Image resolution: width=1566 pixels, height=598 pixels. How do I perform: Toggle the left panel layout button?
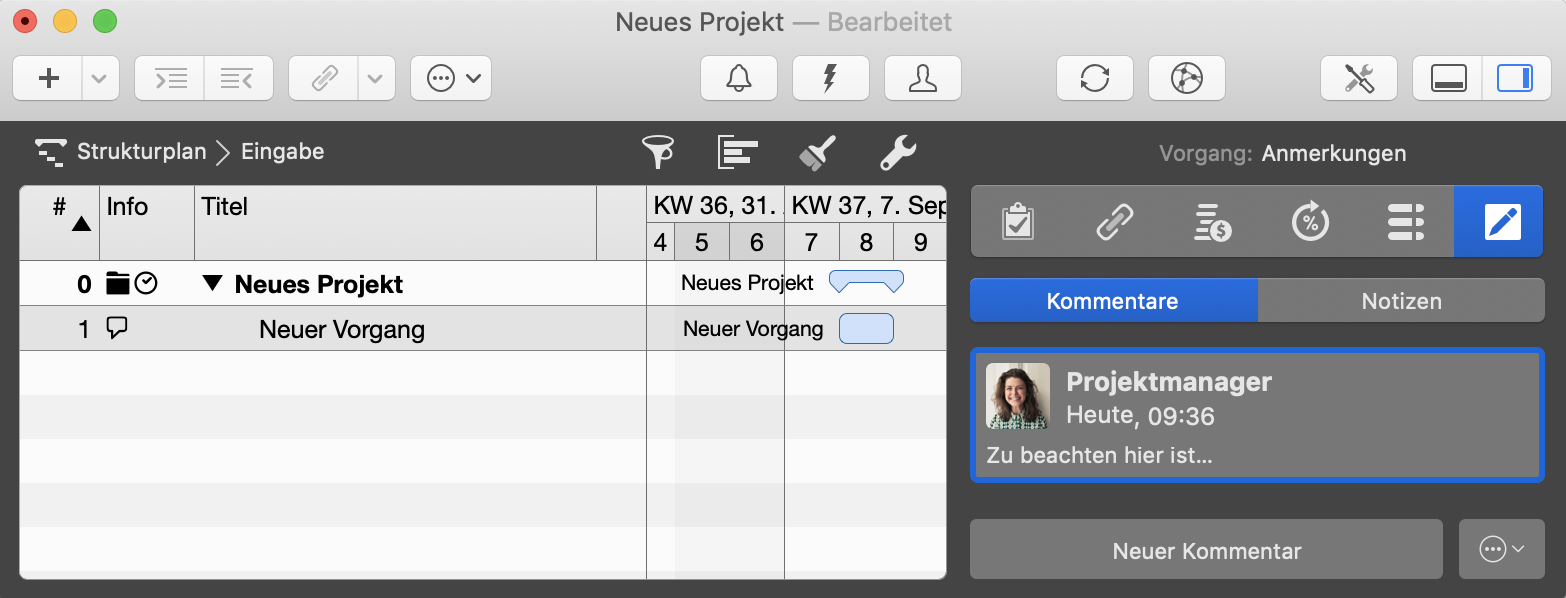(x=1446, y=77)
